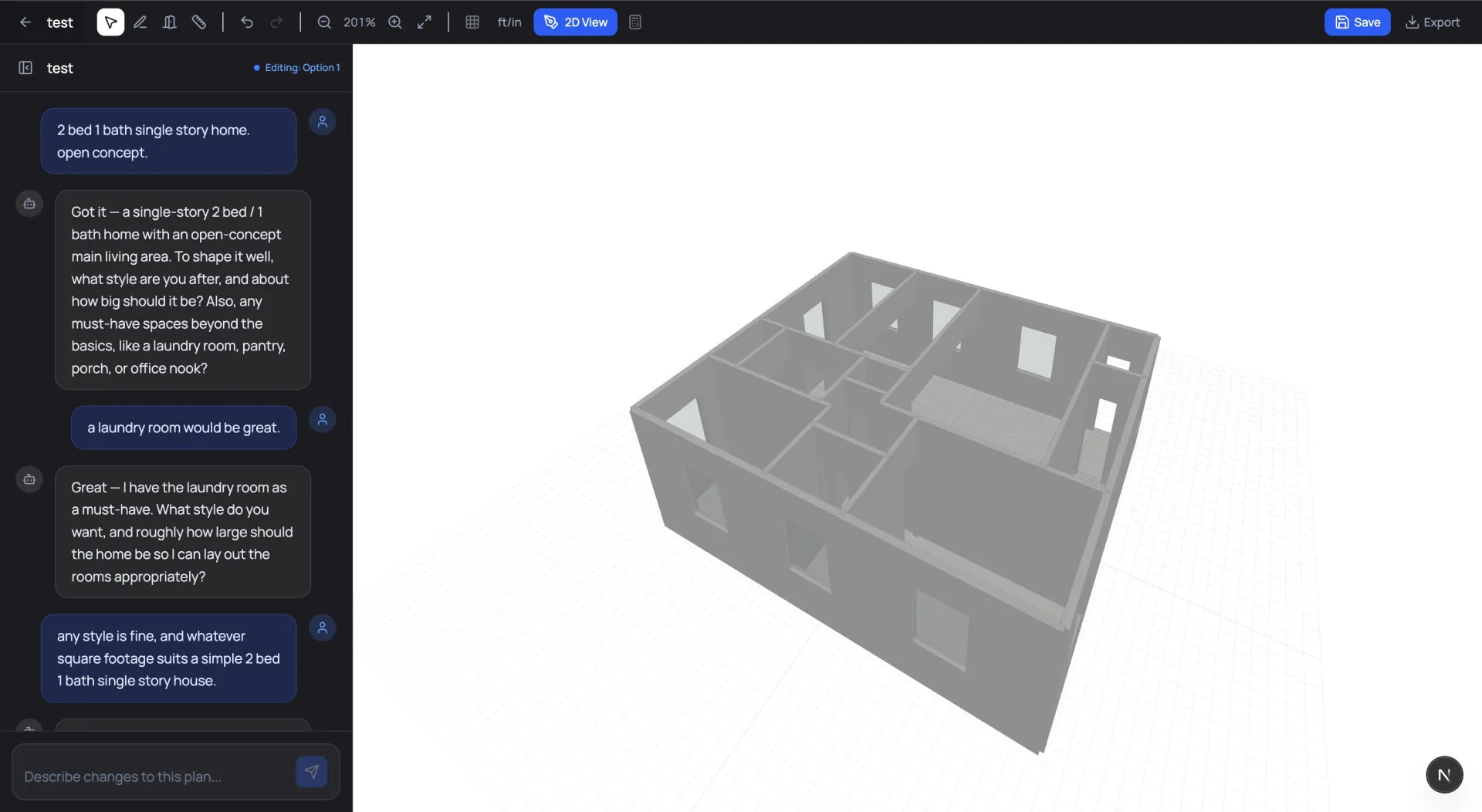Viewport: 1482px width, 812px height.
Task: Open the cost calculator panel
Action: tap(634, 22)
